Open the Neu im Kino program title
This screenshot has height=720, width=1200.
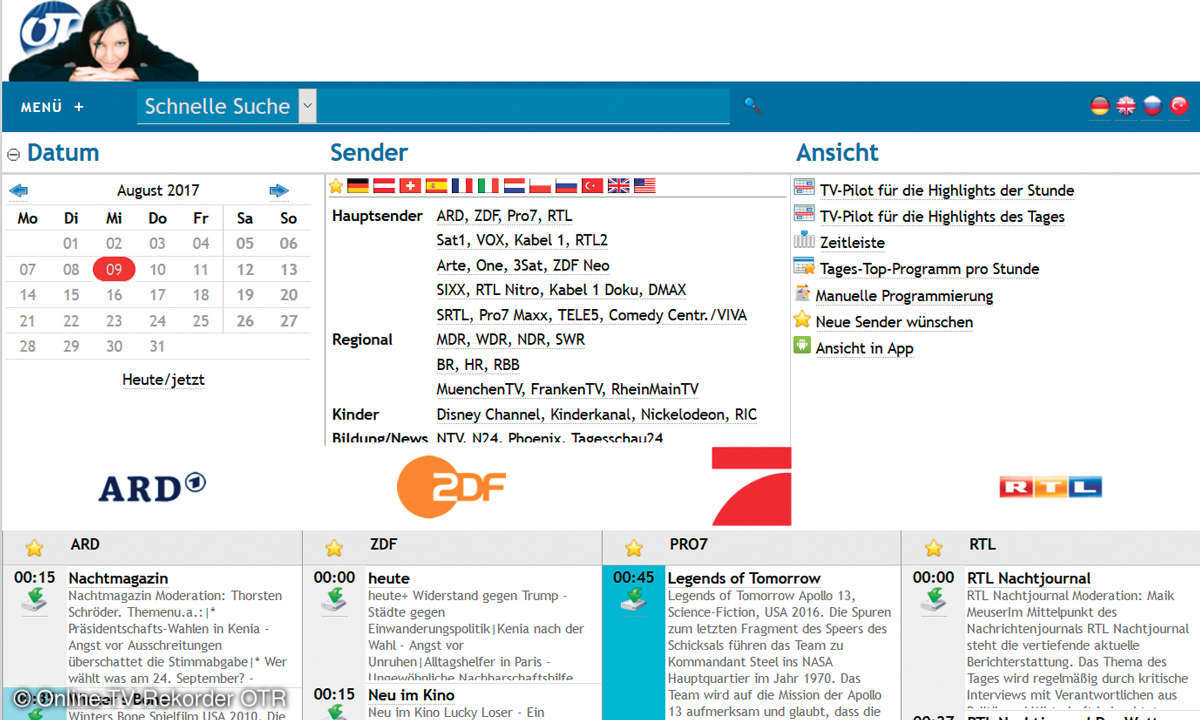coord(411,695)
